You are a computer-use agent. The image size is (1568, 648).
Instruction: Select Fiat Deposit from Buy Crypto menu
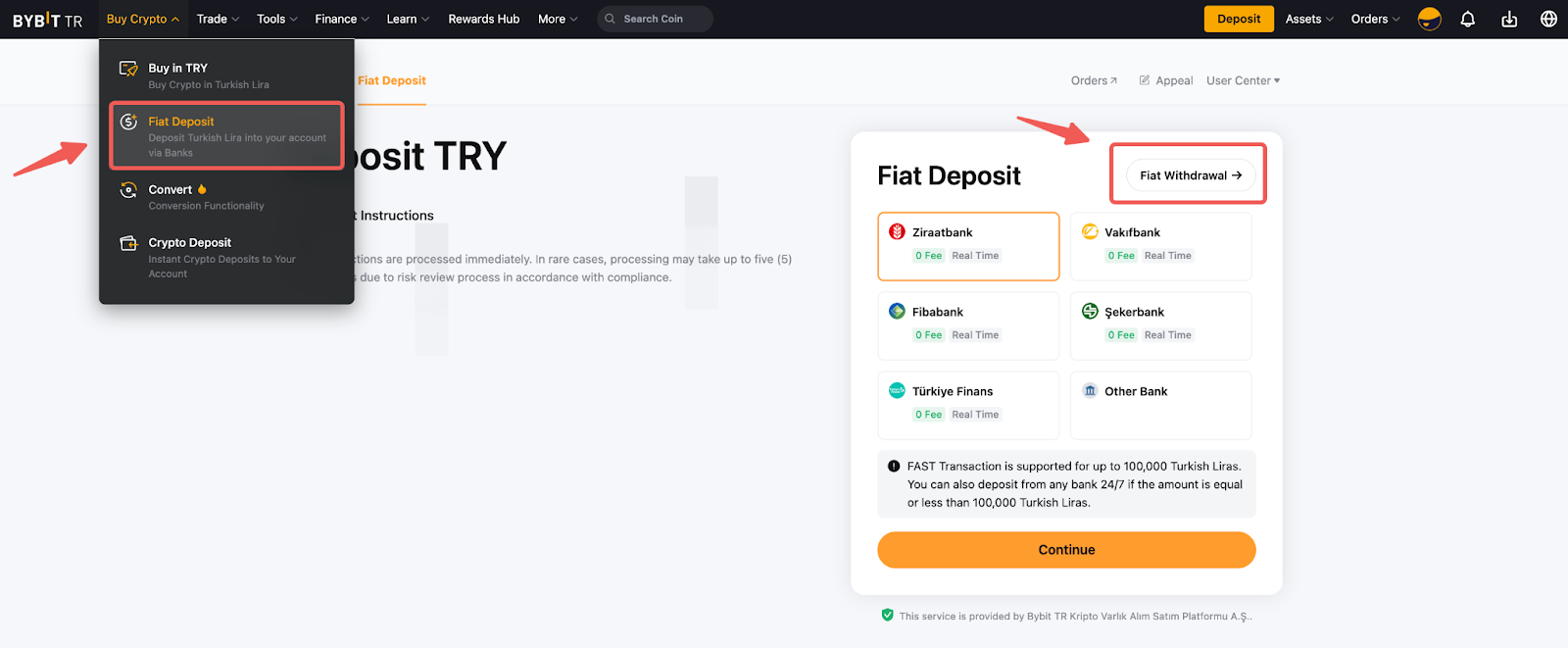[x=226, y=136]
